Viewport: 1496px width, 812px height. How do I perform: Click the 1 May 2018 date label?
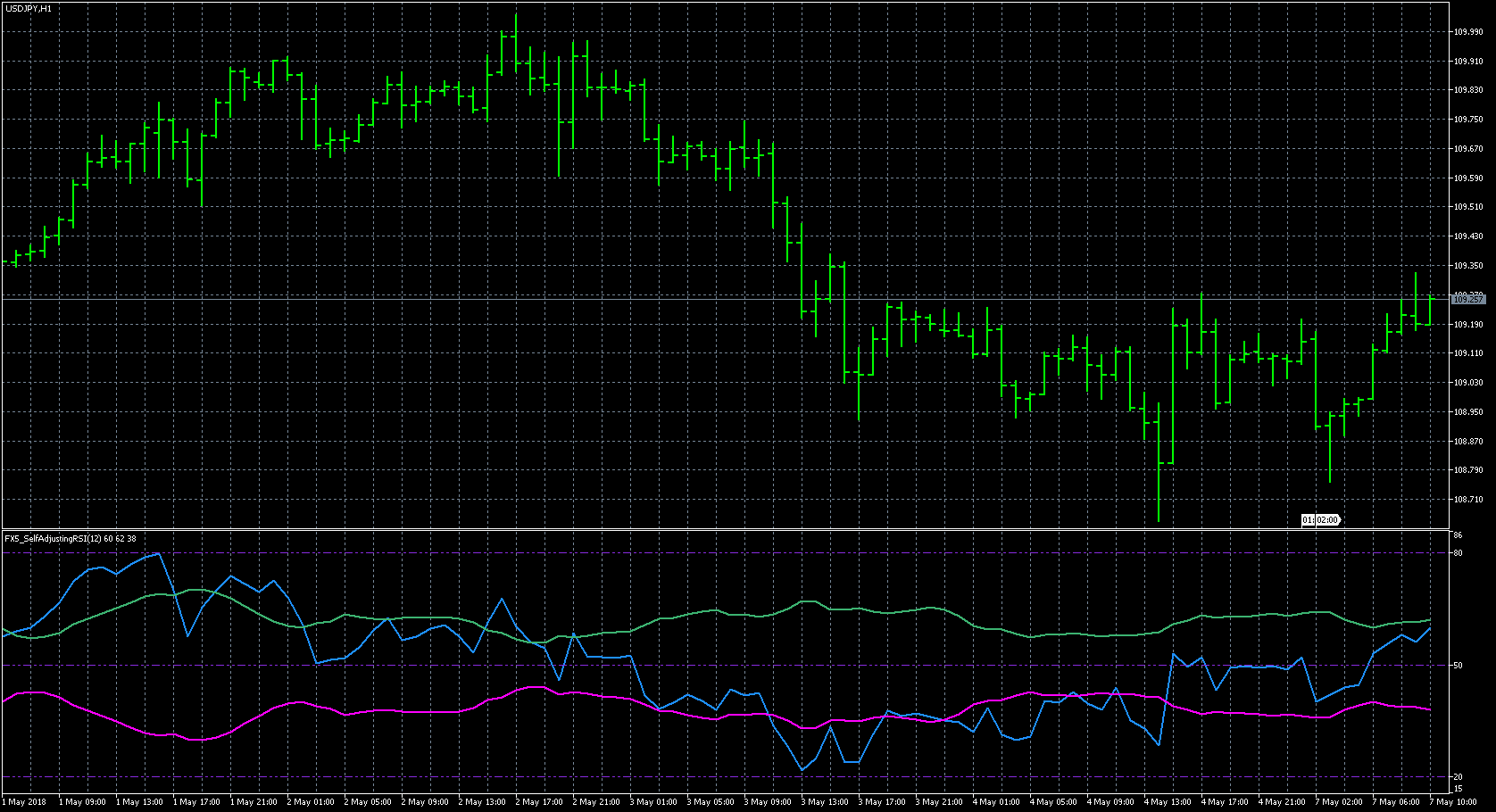[25, 802]
